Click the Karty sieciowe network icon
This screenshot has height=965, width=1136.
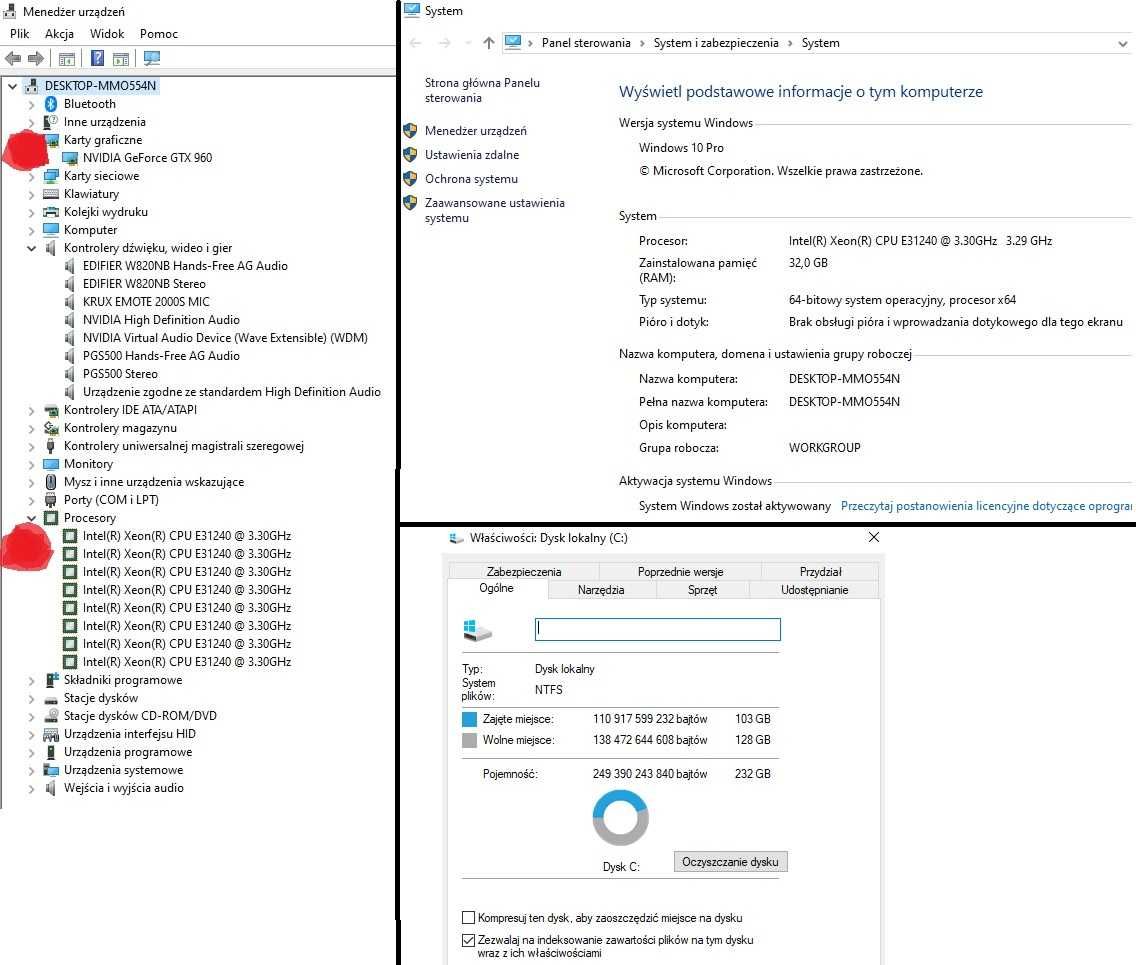click(51, 176)
